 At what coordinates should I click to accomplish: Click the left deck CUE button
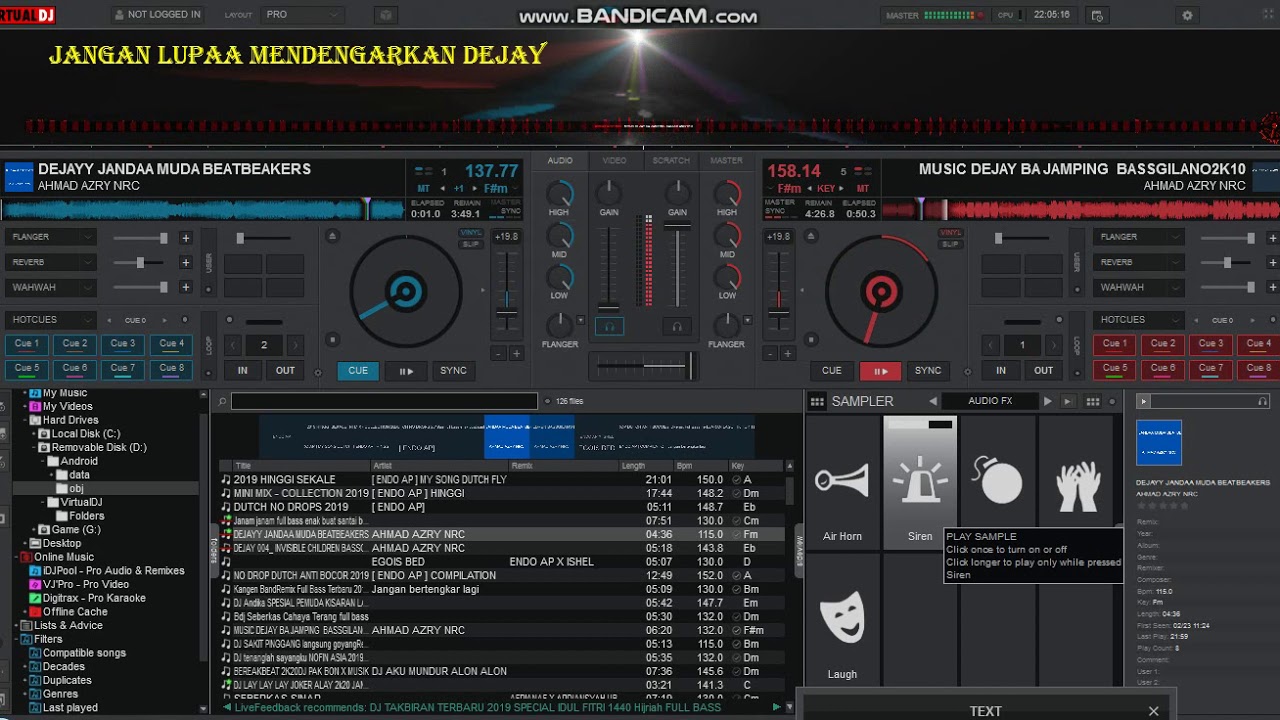pos(358,371)
